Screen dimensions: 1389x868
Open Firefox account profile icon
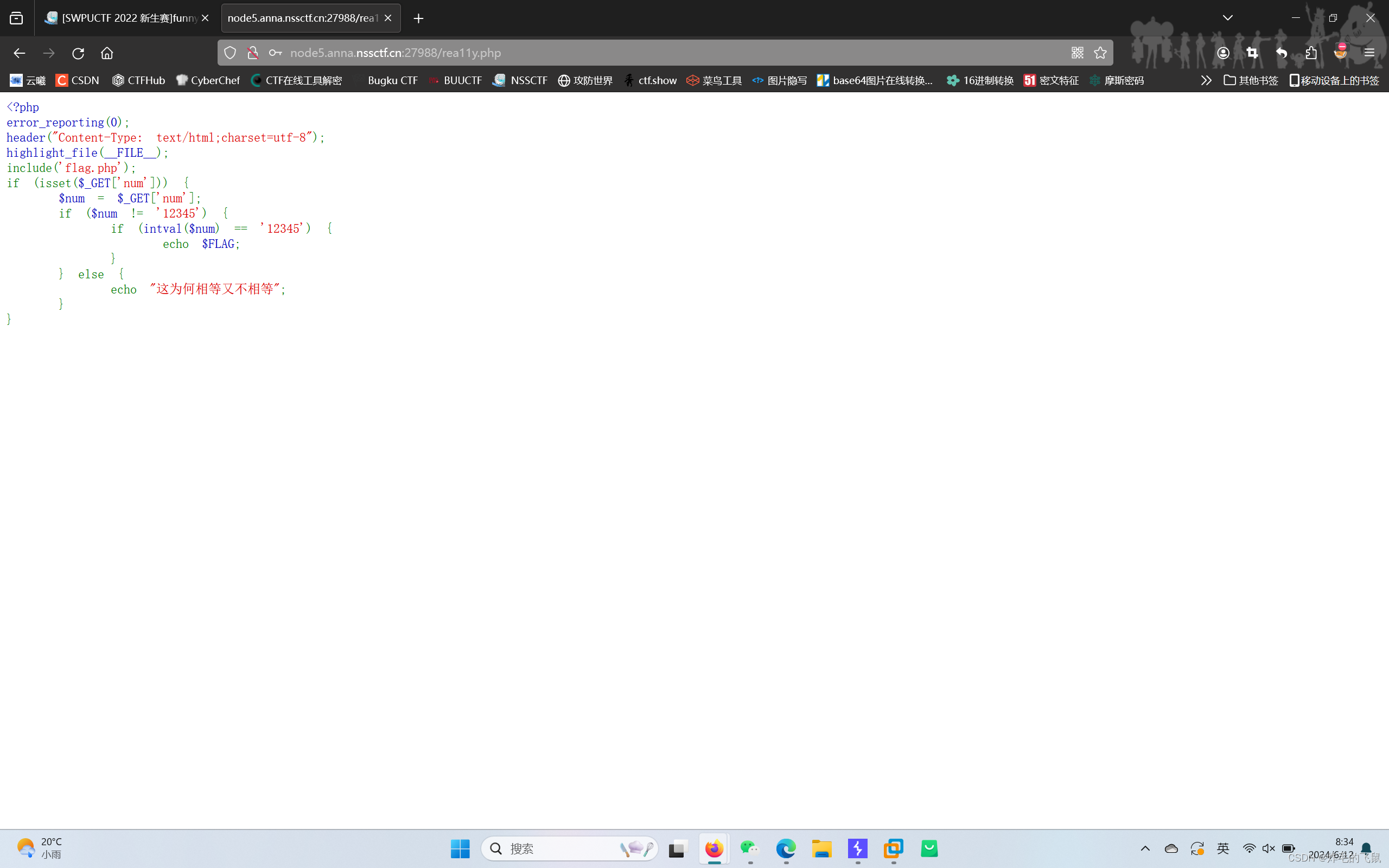(1223, 53)
